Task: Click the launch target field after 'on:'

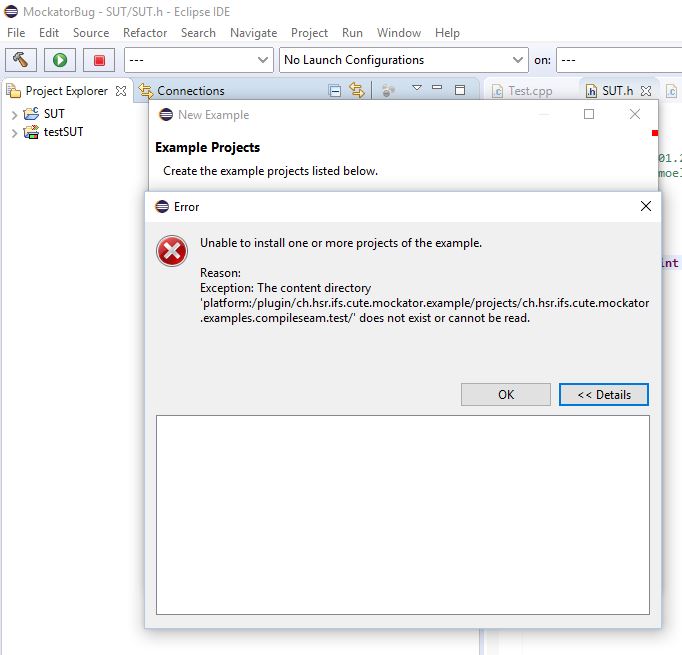Action: click(619, 60)
